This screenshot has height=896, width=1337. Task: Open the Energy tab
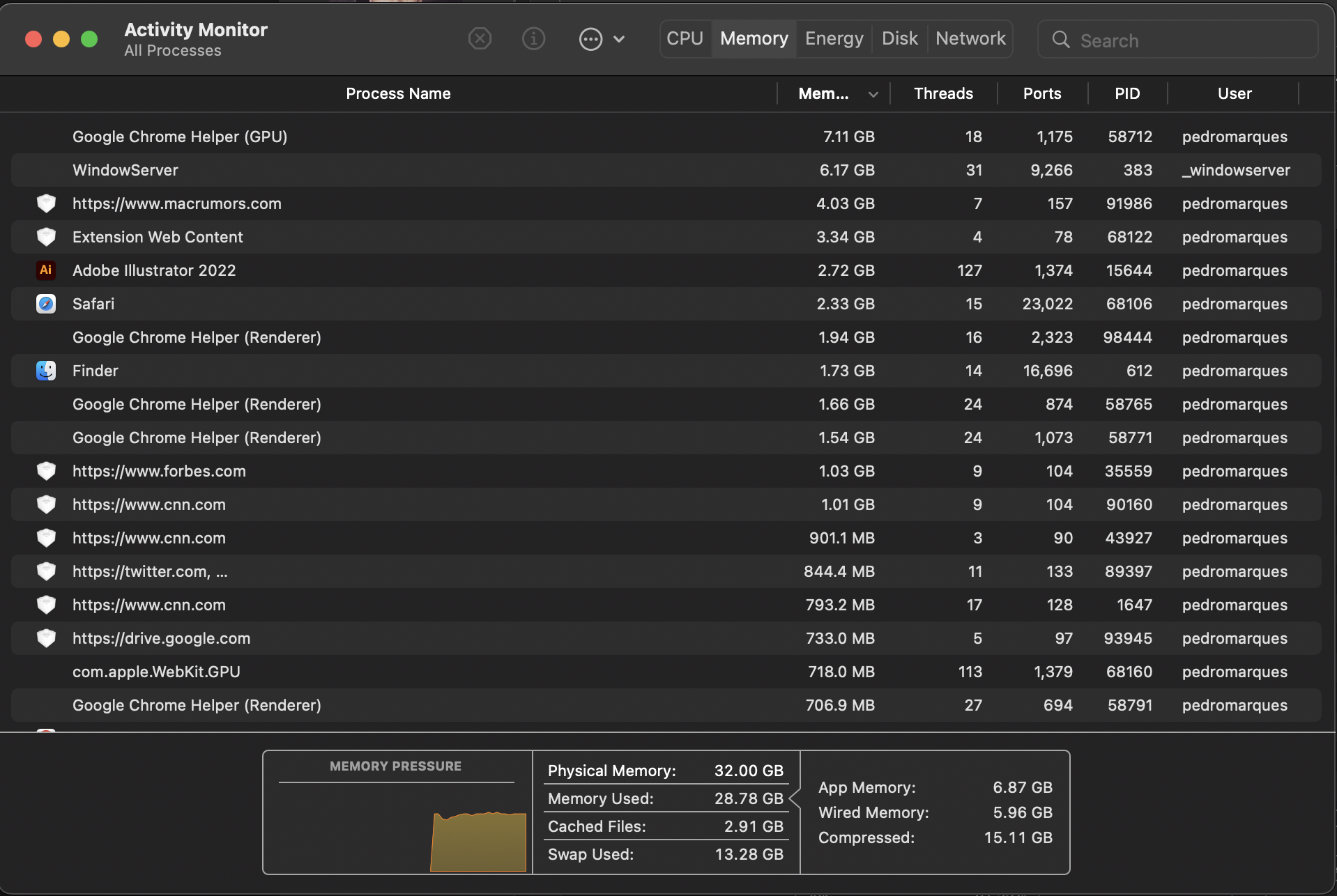pos(834,38)
